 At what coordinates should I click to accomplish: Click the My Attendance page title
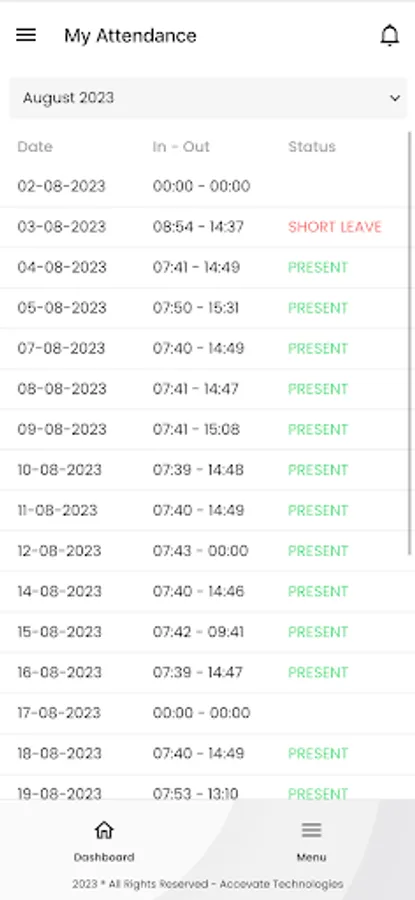pos(130,36)
